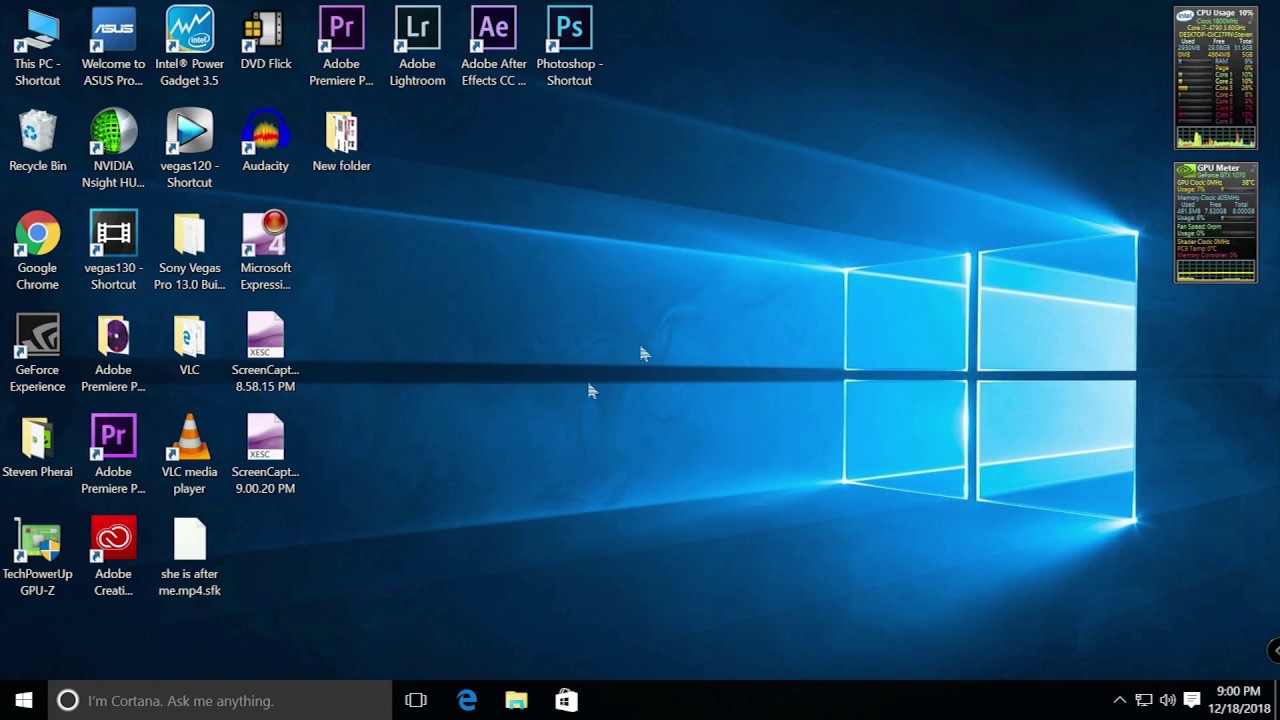The image size is (1280, 720).
Task: Open the network status tray icon
Action: 1144,700
